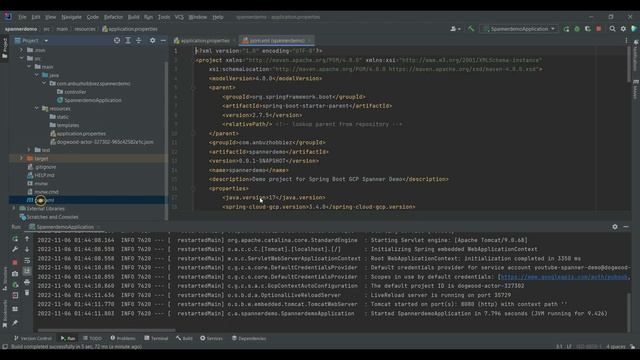The width and height of the screenshot is (640, 360).
Task: Clear console with trash icon
Action: coord(27,293)
